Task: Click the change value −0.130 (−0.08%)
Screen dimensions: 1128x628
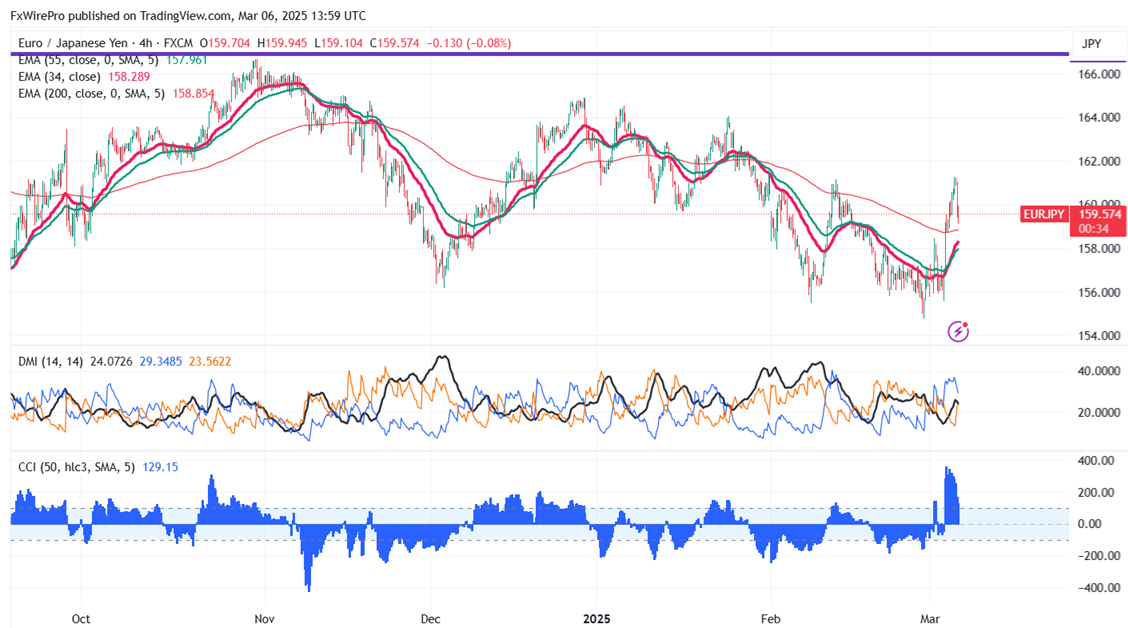Action: (468, 43)
